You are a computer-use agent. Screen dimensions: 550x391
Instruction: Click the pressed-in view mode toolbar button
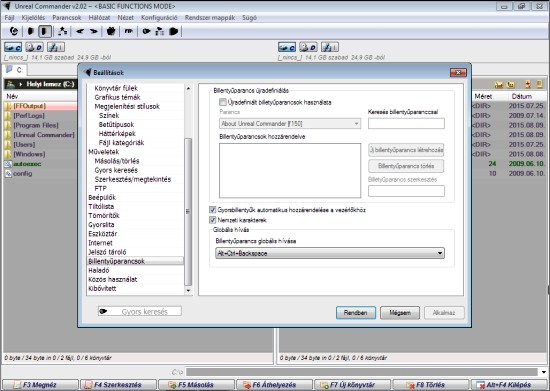[45, 31]
